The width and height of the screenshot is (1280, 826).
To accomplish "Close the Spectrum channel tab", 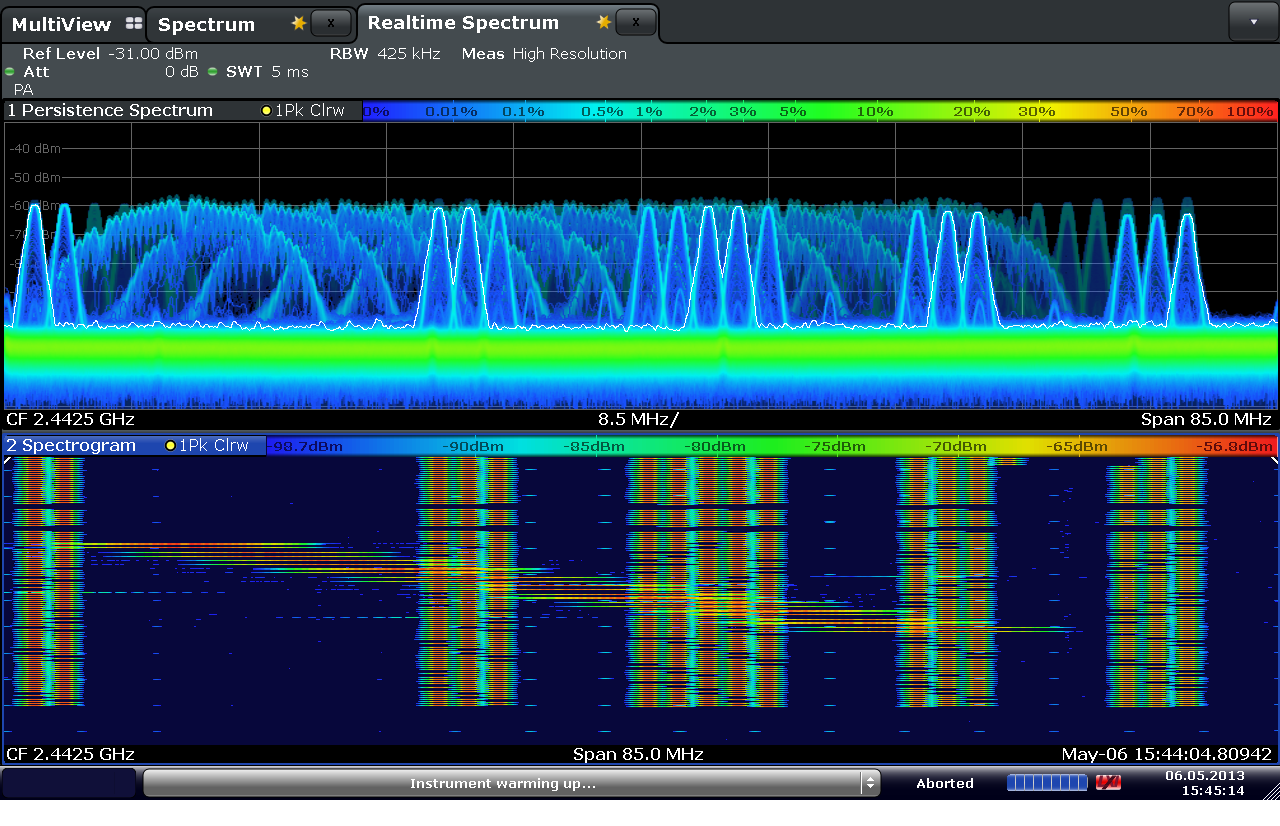I will (x=331, y=23).
